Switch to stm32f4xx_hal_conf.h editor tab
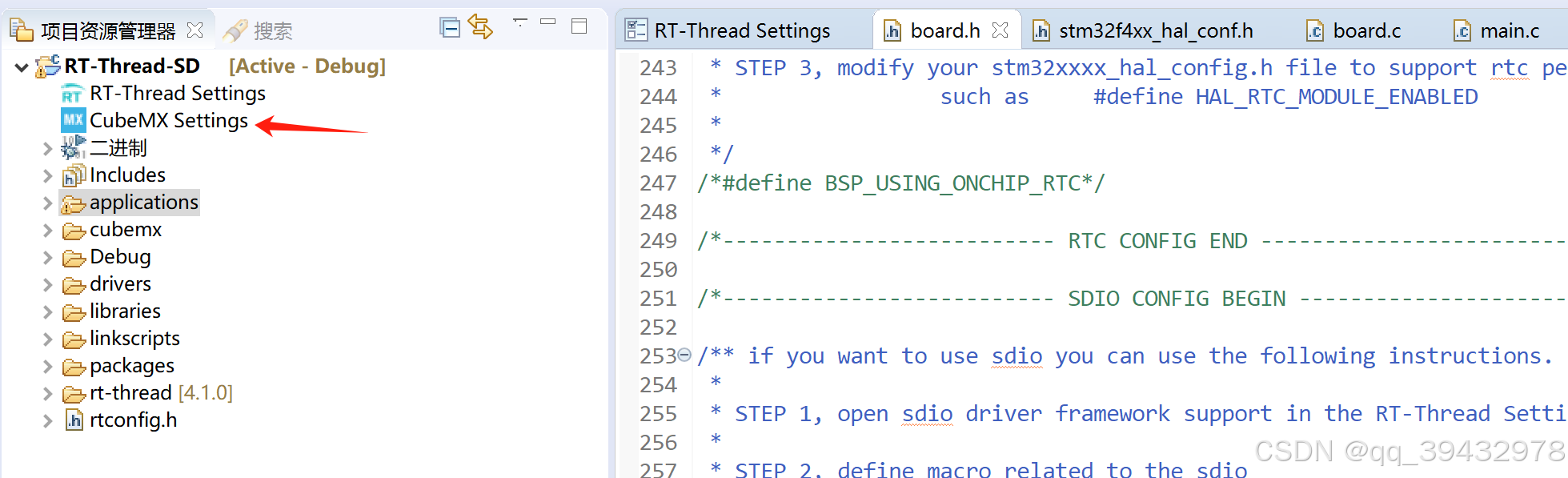The image size is (1568, 478). [1156, 31]
